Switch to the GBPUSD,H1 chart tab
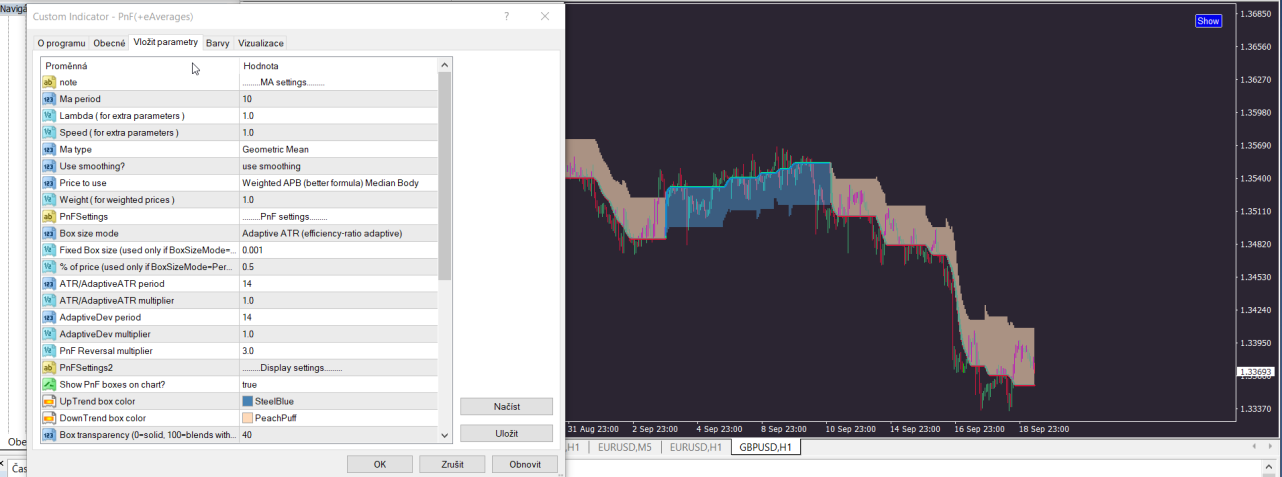The height and width of the screenshot is (477, 1282). tap(767, 447)
